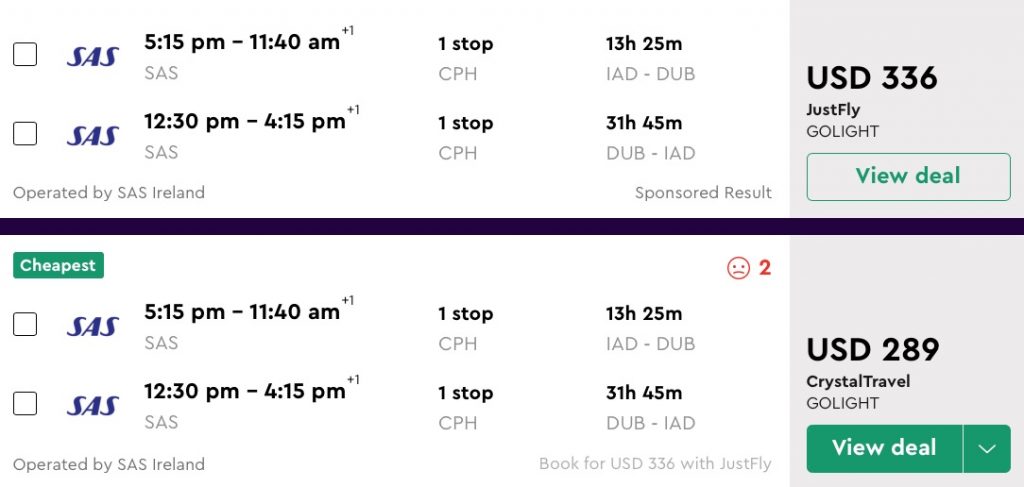Tick checkbox for sponsored 12:30 pm return flight
The height and width of the screenshot is (487, 1024).
pos(25,133)
